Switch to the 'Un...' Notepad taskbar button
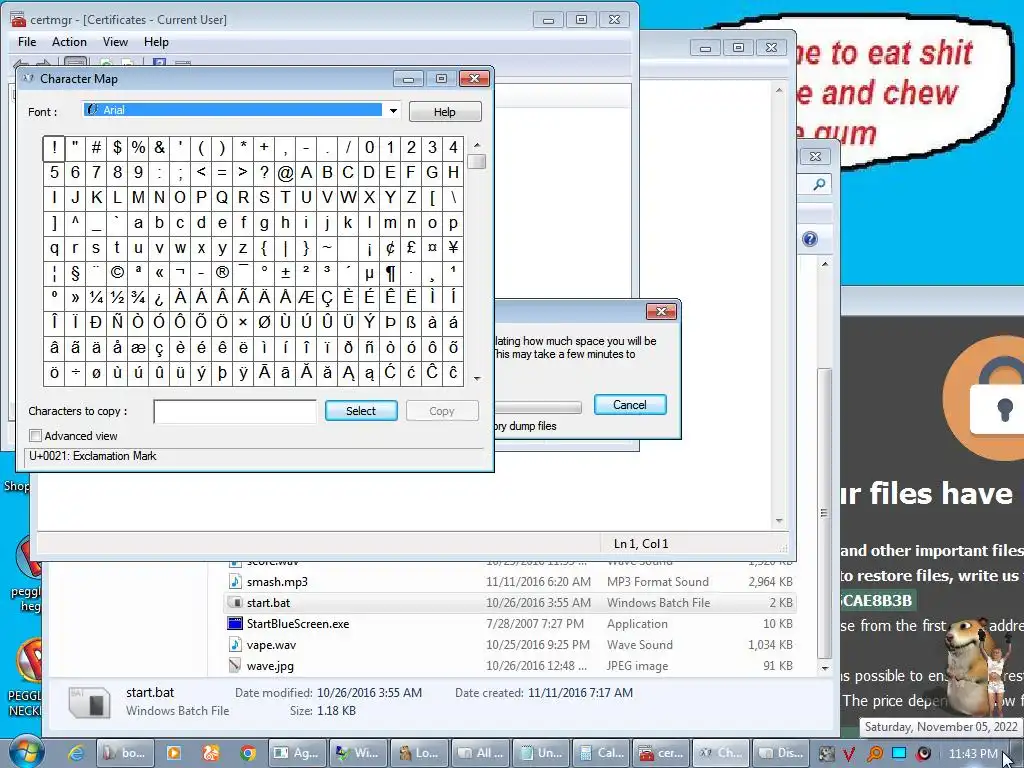 tap(541, 753)
